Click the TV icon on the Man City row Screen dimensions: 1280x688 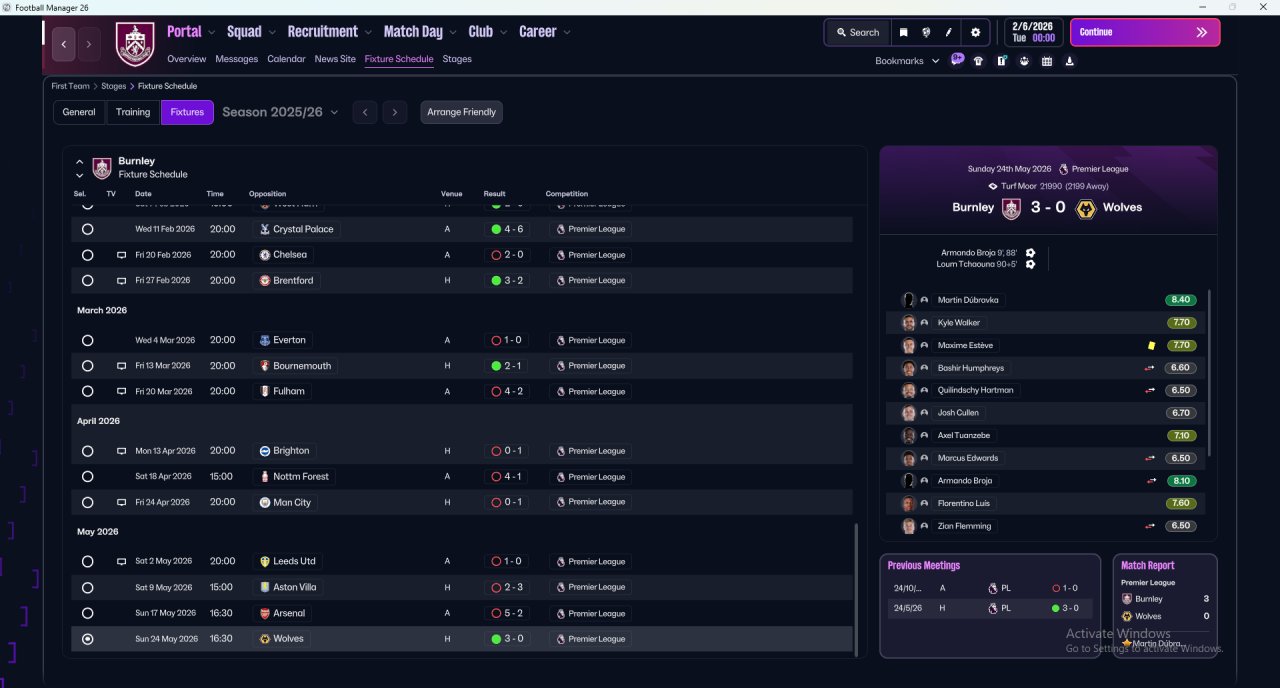(122, 502)
